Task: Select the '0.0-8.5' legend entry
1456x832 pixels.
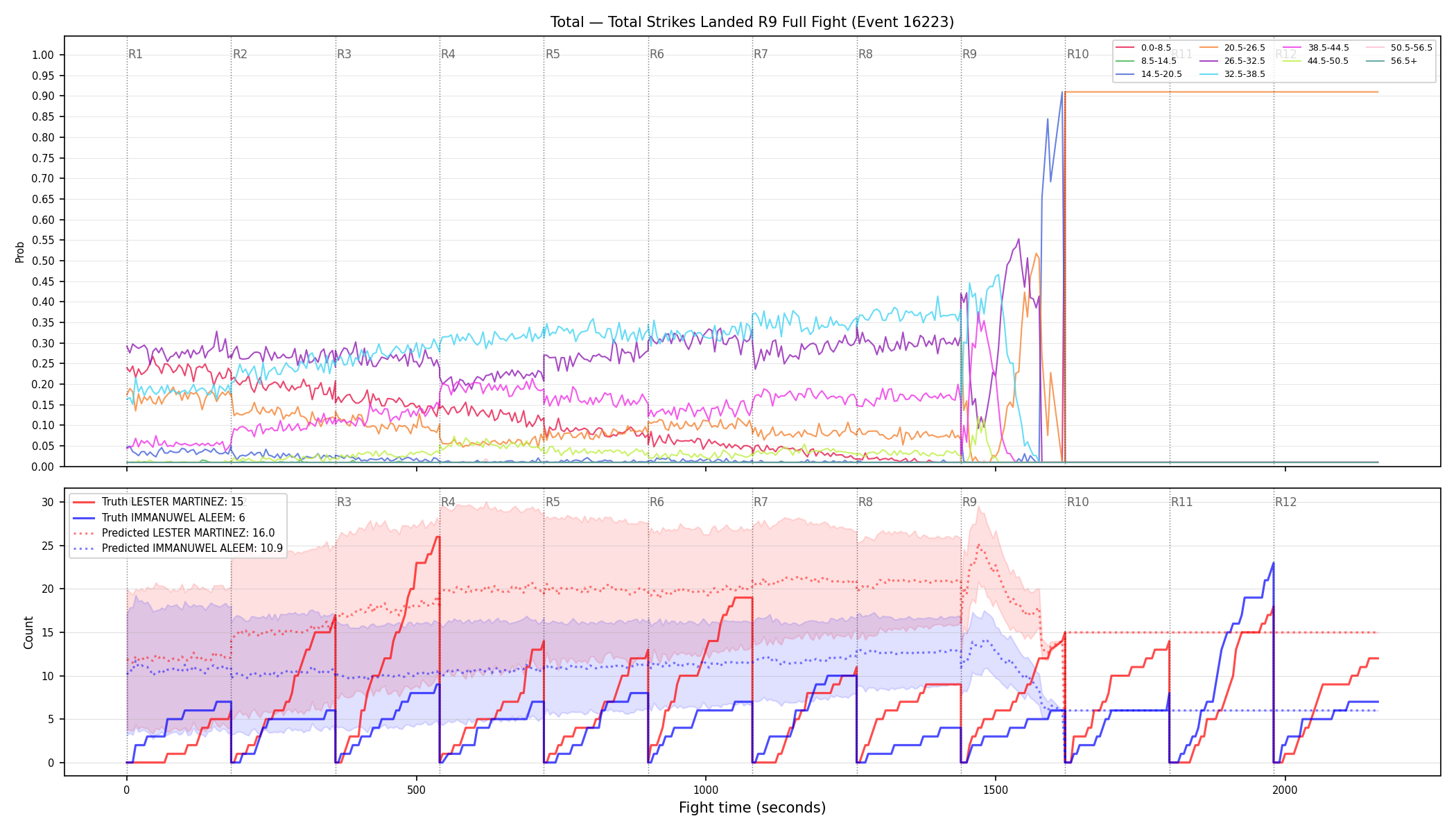Action: tap(1143, 48)
